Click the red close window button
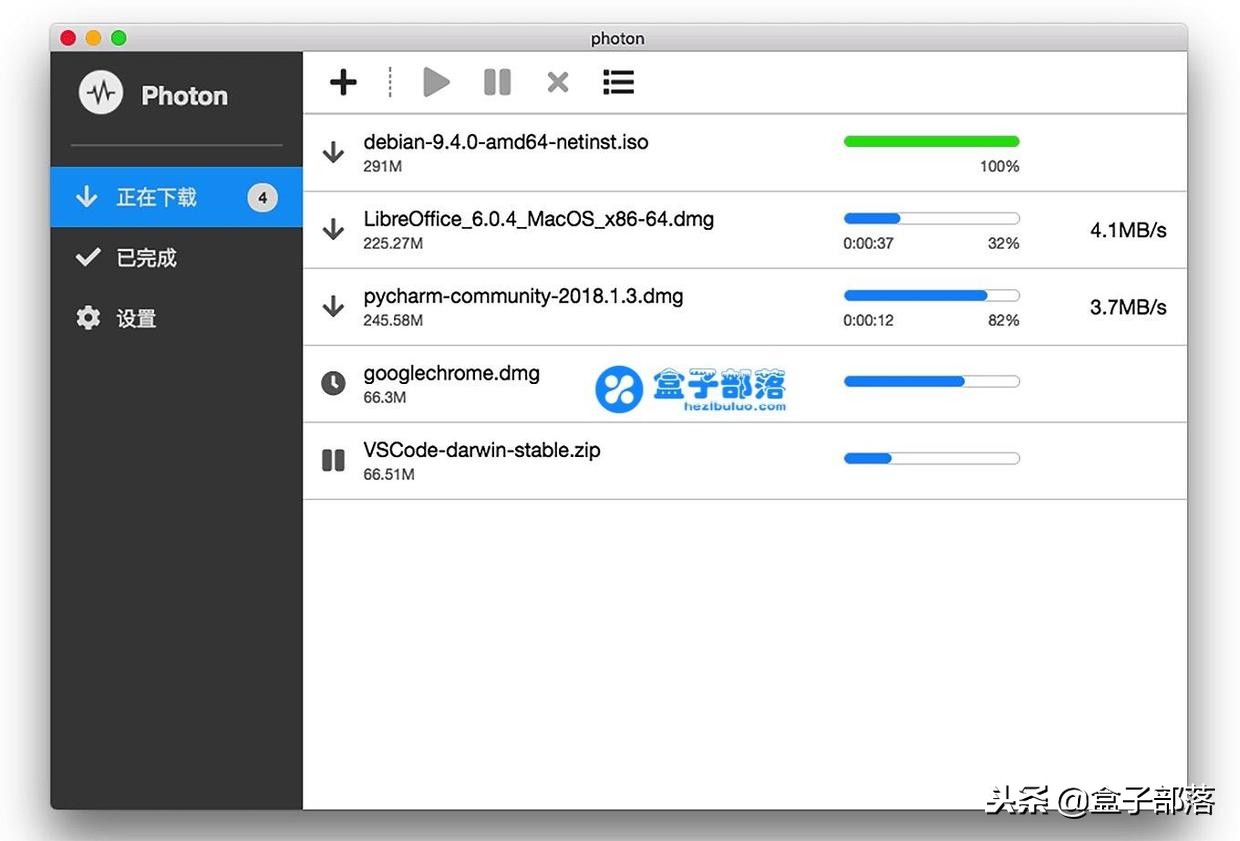Screen dimensions: 1240x841 [x=68, y=38]
